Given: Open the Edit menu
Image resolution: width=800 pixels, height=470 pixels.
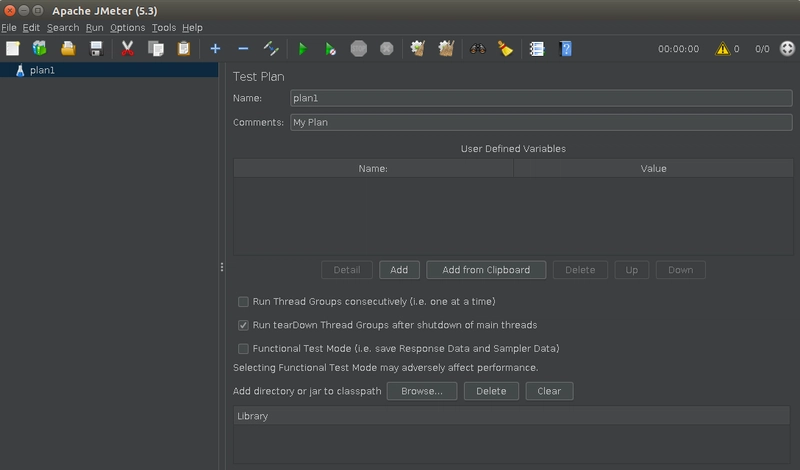Looking at the screenshot, I should pyautogui.click(x=31, y=28).
